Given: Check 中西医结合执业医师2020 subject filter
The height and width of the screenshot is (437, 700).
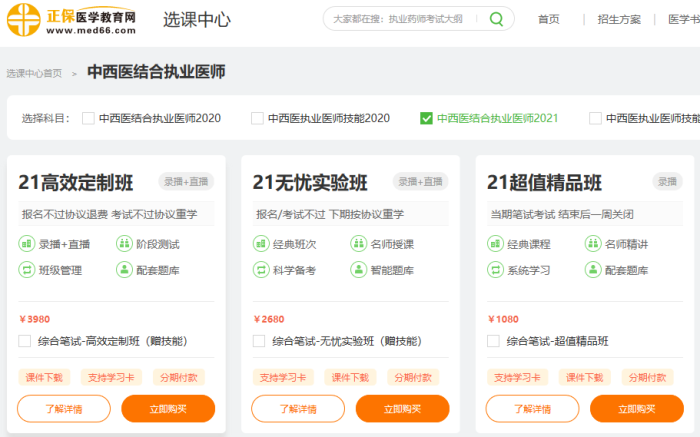Looking at the screenshot, I should pyautogui.click(x=88, y=118).
